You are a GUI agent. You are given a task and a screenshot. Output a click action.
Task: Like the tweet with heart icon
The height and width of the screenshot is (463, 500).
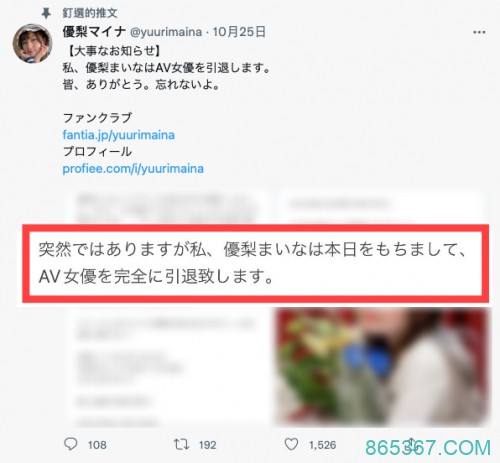coord(291,444)
